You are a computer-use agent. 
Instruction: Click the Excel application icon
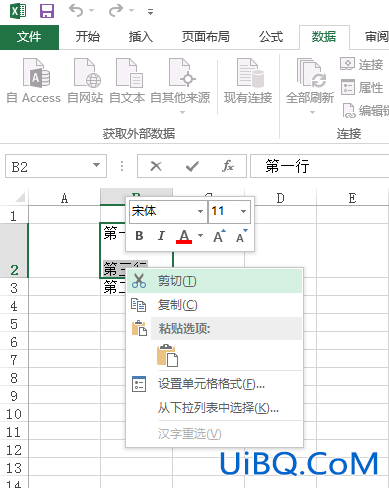(x=18, y=11)
